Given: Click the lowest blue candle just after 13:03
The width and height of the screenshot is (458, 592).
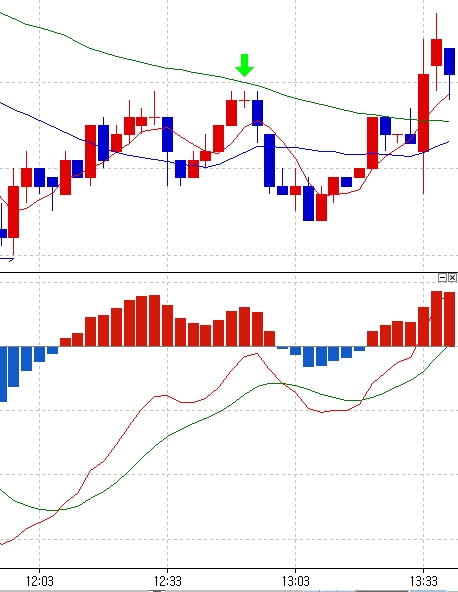Looking at the screenshot, I should (x=308, y=203).
